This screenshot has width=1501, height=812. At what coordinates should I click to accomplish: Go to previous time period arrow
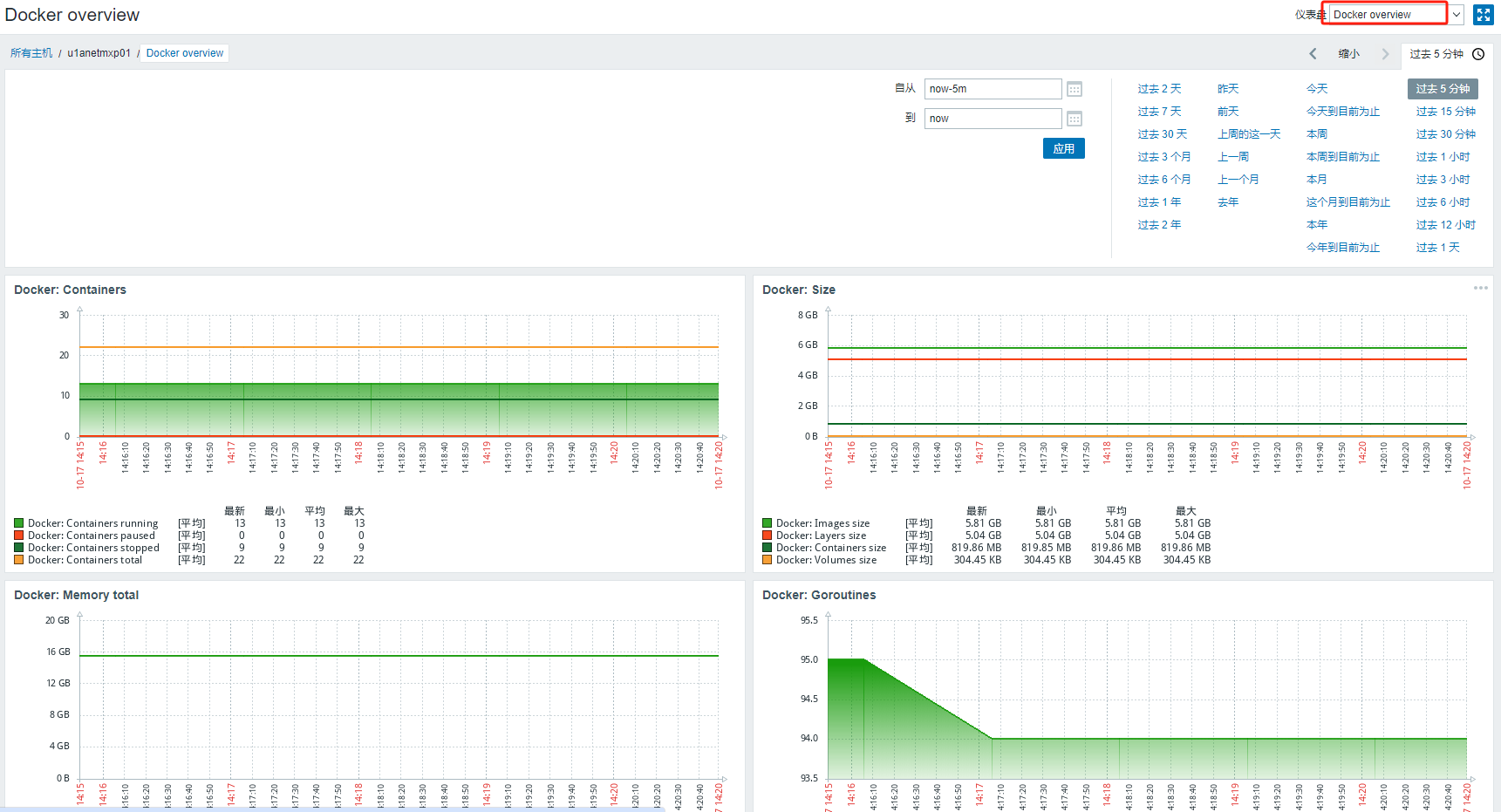[1313, 54]
